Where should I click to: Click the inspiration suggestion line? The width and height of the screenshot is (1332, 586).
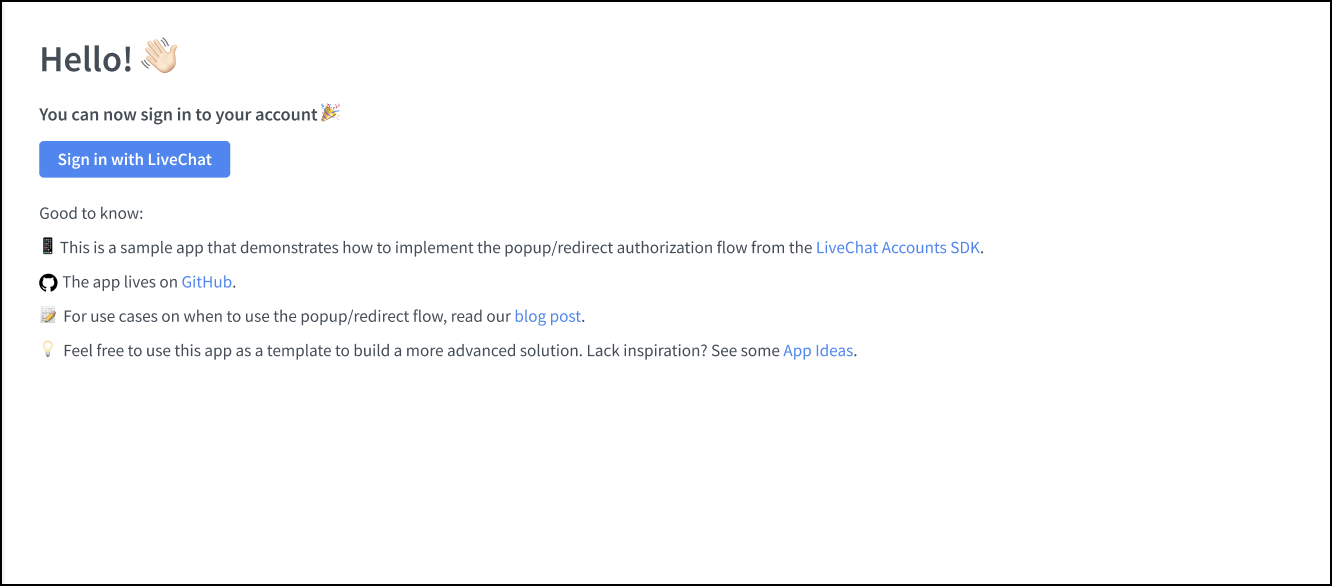click(400, 350)
